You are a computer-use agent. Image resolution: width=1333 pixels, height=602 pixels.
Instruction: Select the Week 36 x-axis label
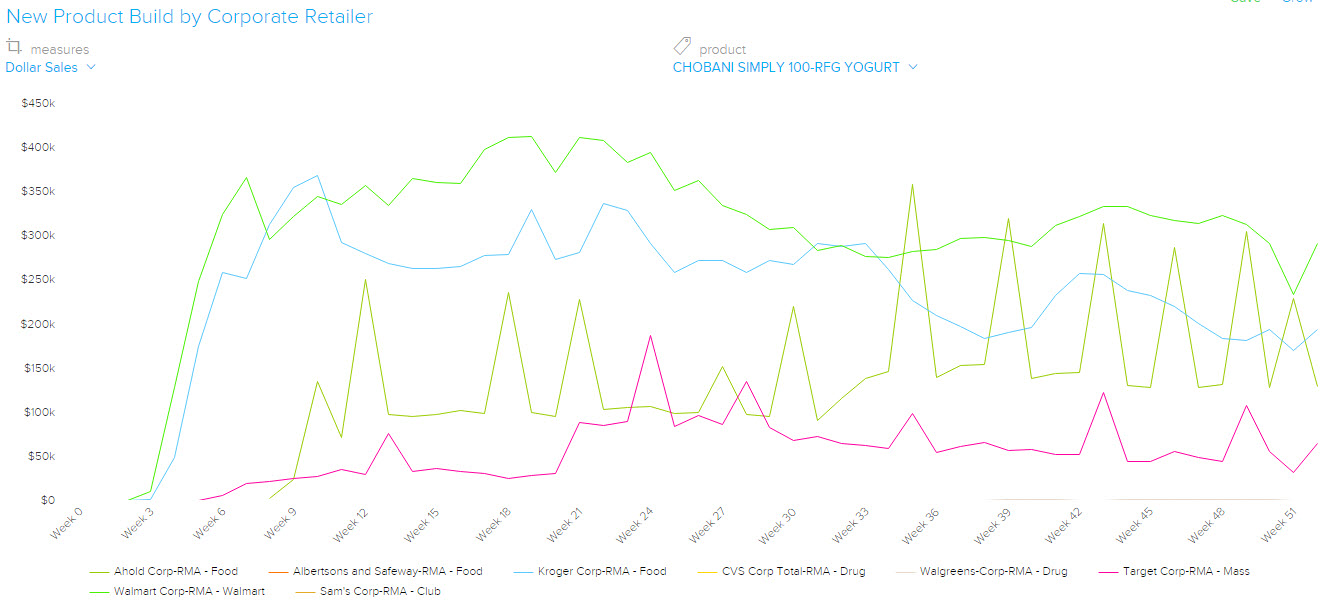920,524
